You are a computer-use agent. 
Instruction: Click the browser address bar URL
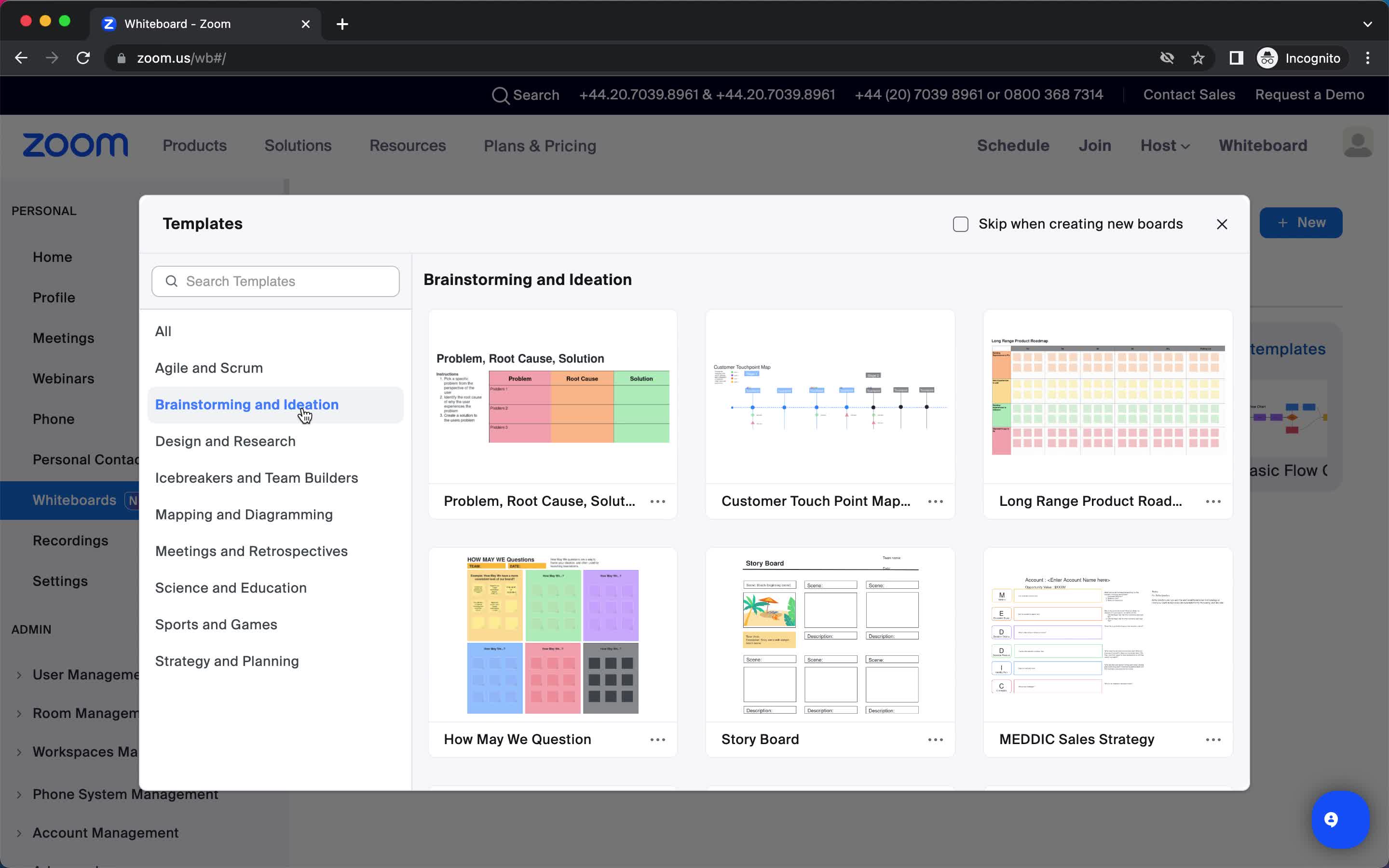click(x=181, y=58)
